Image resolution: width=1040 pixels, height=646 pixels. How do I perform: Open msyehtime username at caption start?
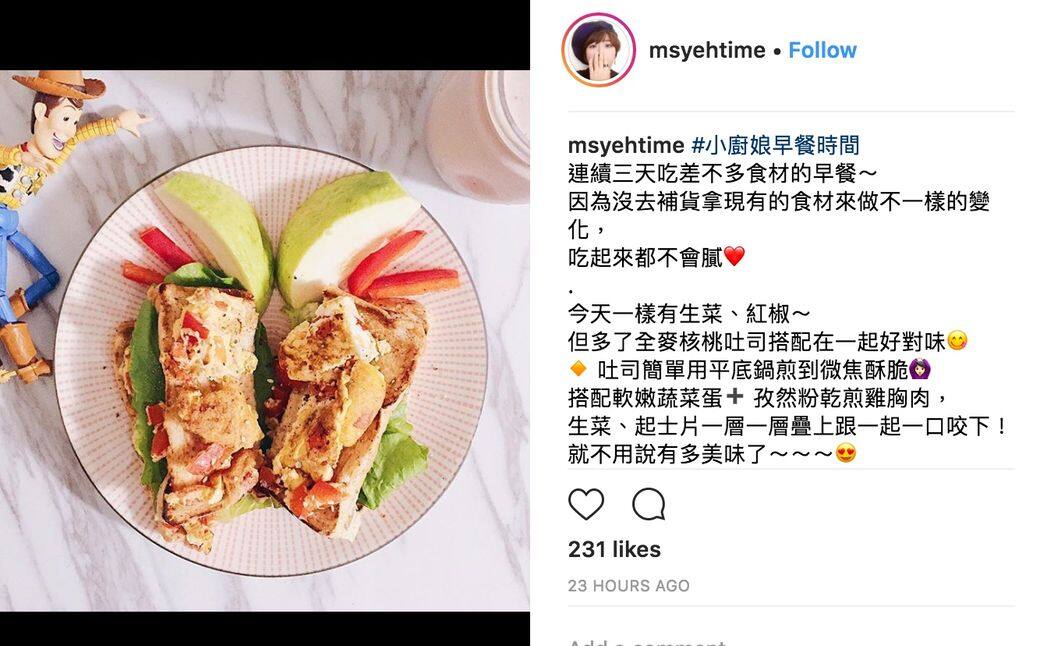(x=626, y=145)
